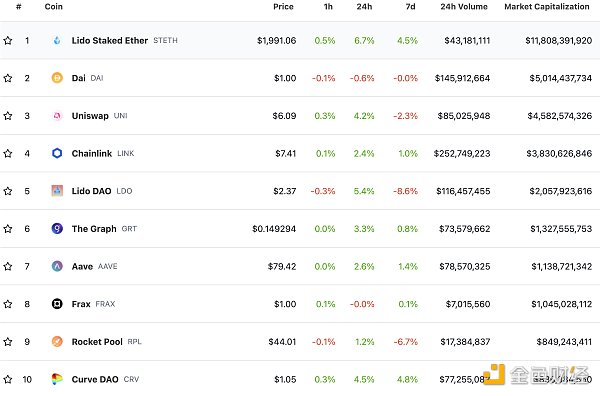Viewport: 600px width, 396px height.
Task: Click the Lido Staked Ether coin icon
Action: coord(57,40)
